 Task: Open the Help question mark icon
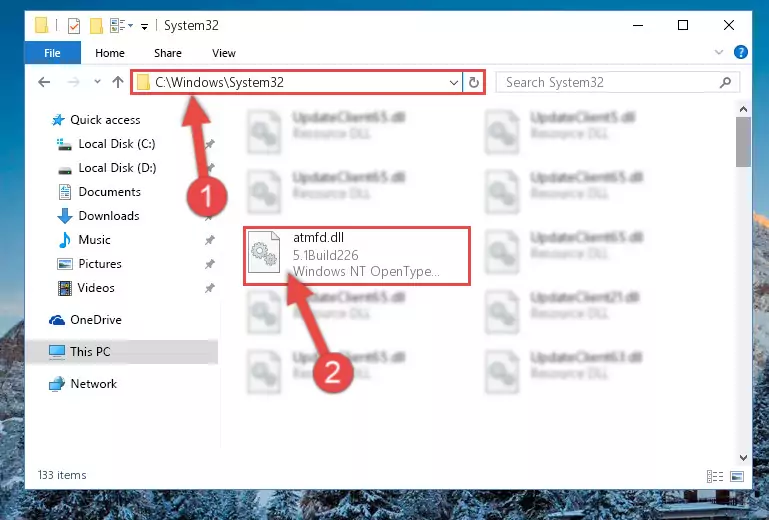pyautogui.click(x=741, y=52)
